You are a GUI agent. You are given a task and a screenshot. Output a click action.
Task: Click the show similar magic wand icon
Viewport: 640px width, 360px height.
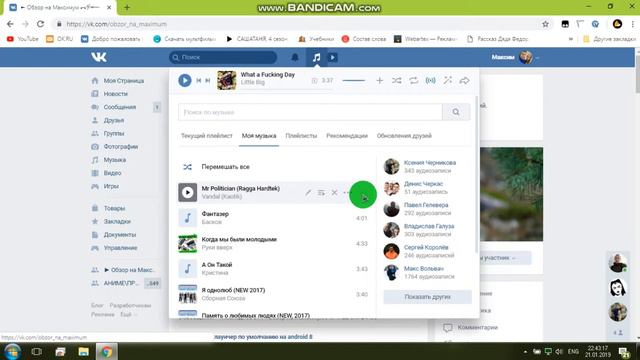[448, 80]
